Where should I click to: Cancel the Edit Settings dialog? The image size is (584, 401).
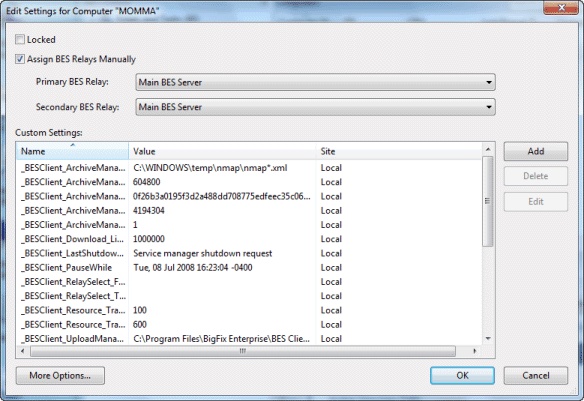click(x=536, y=375)
